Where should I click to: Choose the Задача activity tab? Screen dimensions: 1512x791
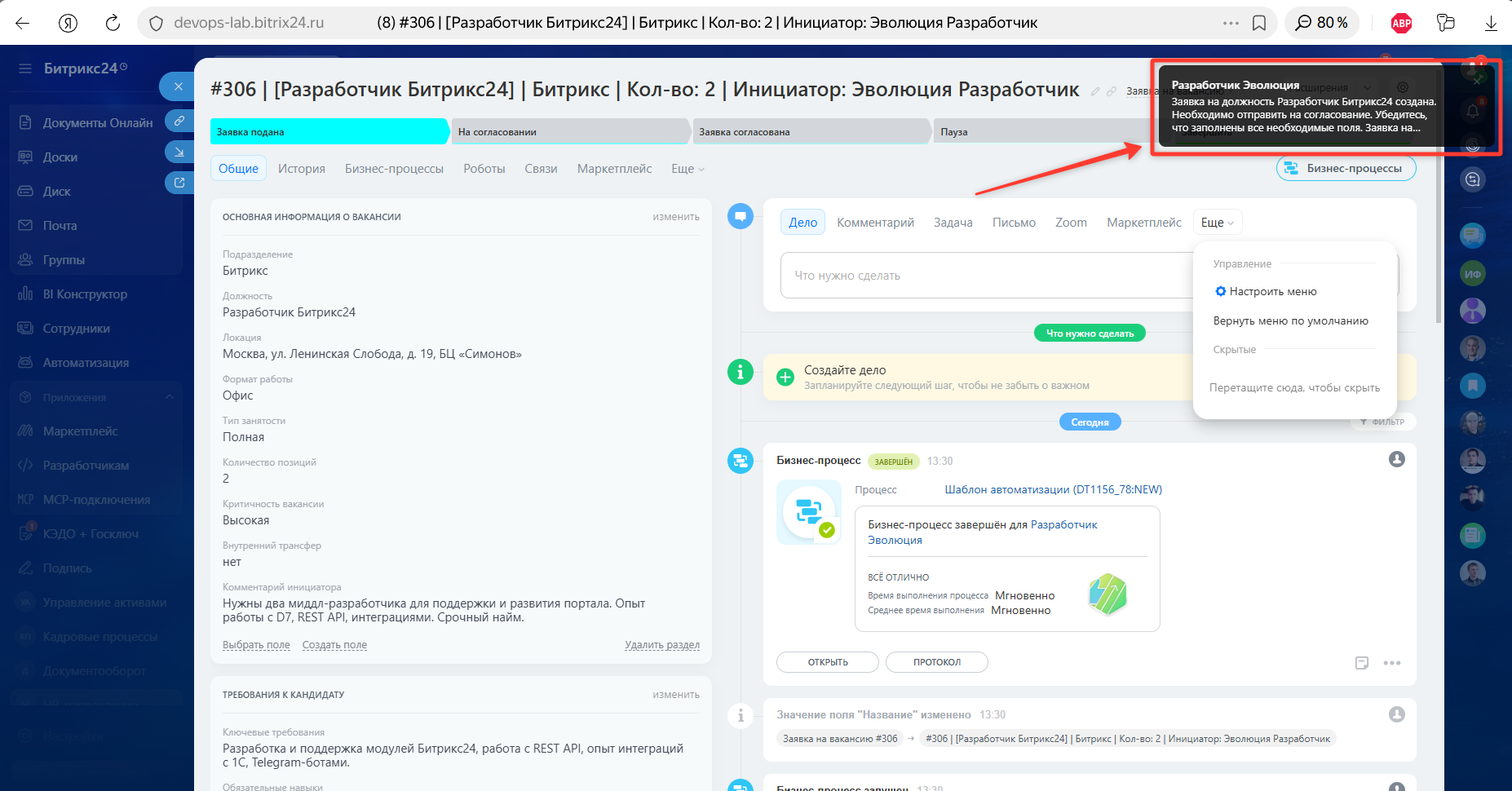[x=953, y=223]
